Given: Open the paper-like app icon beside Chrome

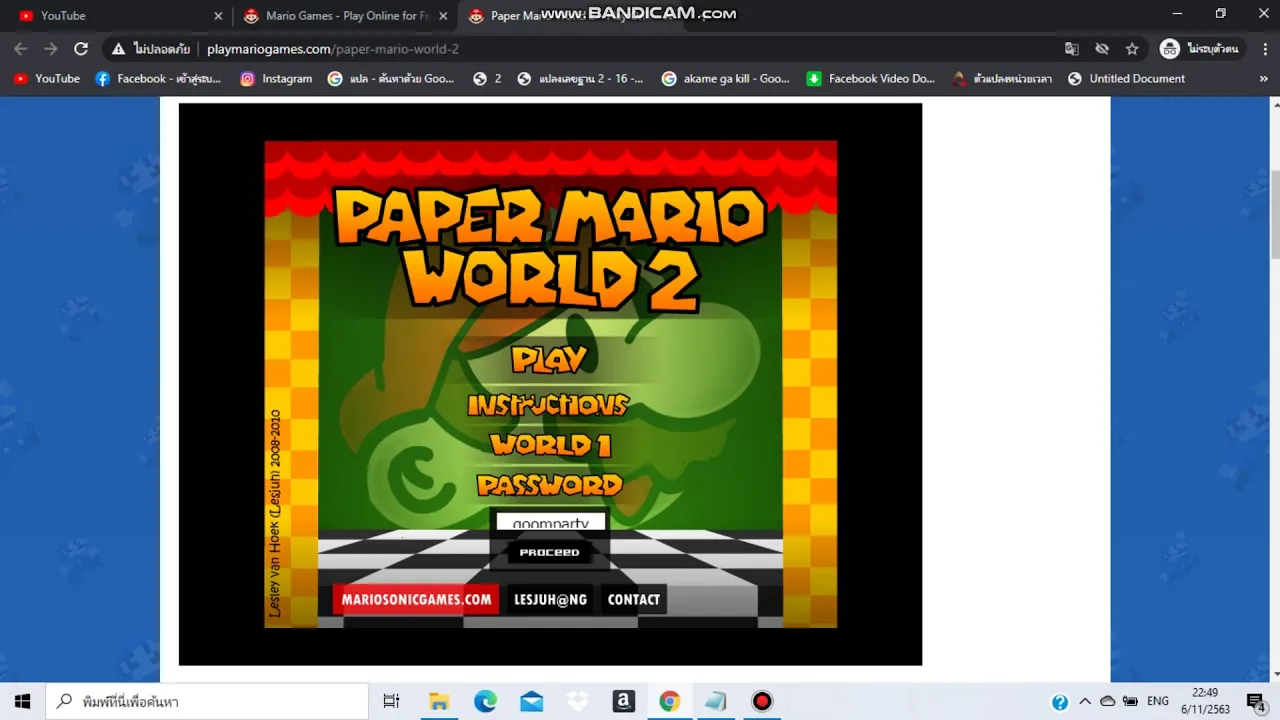Looking at the screenshot, I should point(716,701).
